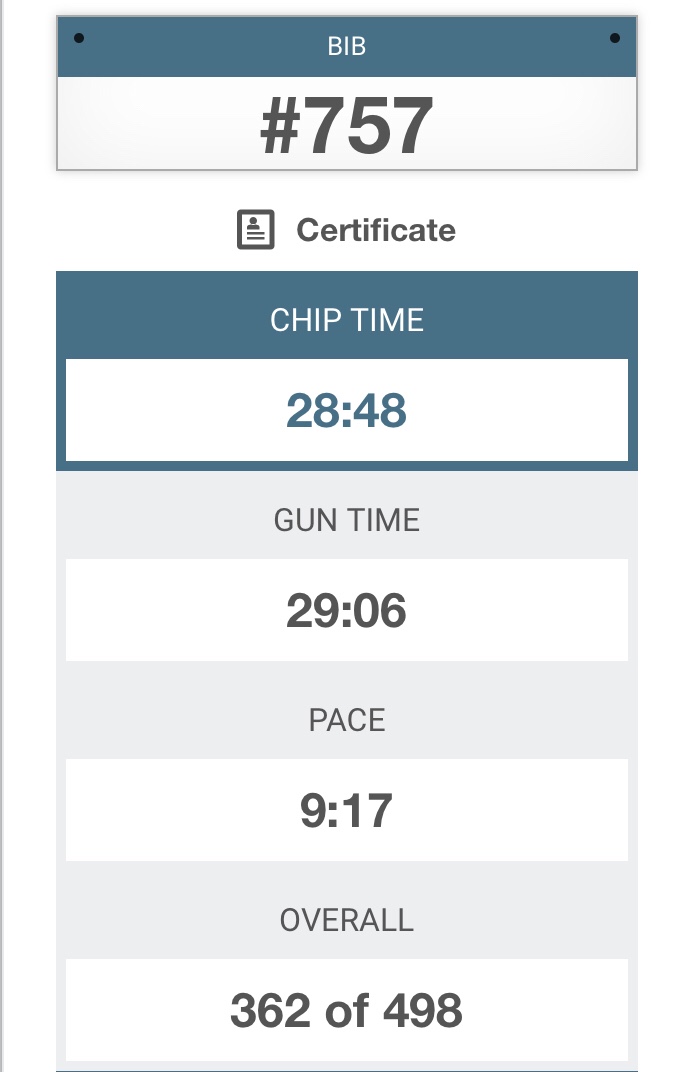Screen dimensions: 685x1072
Task: Click the pace value 9:17
Action: [x=346, y=810]
